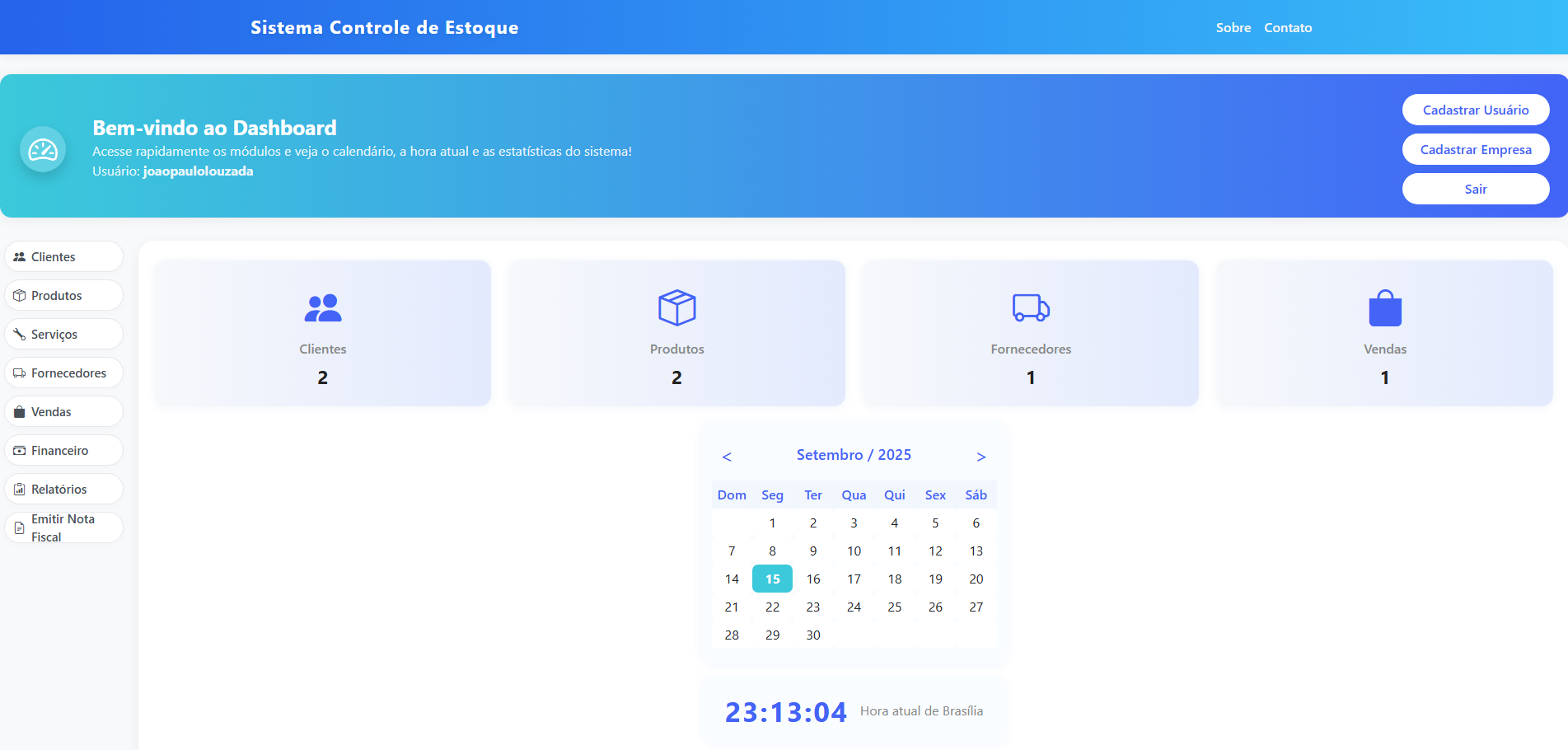
Task: Open Relatórios from the sidebar
Action: (64, 489)
